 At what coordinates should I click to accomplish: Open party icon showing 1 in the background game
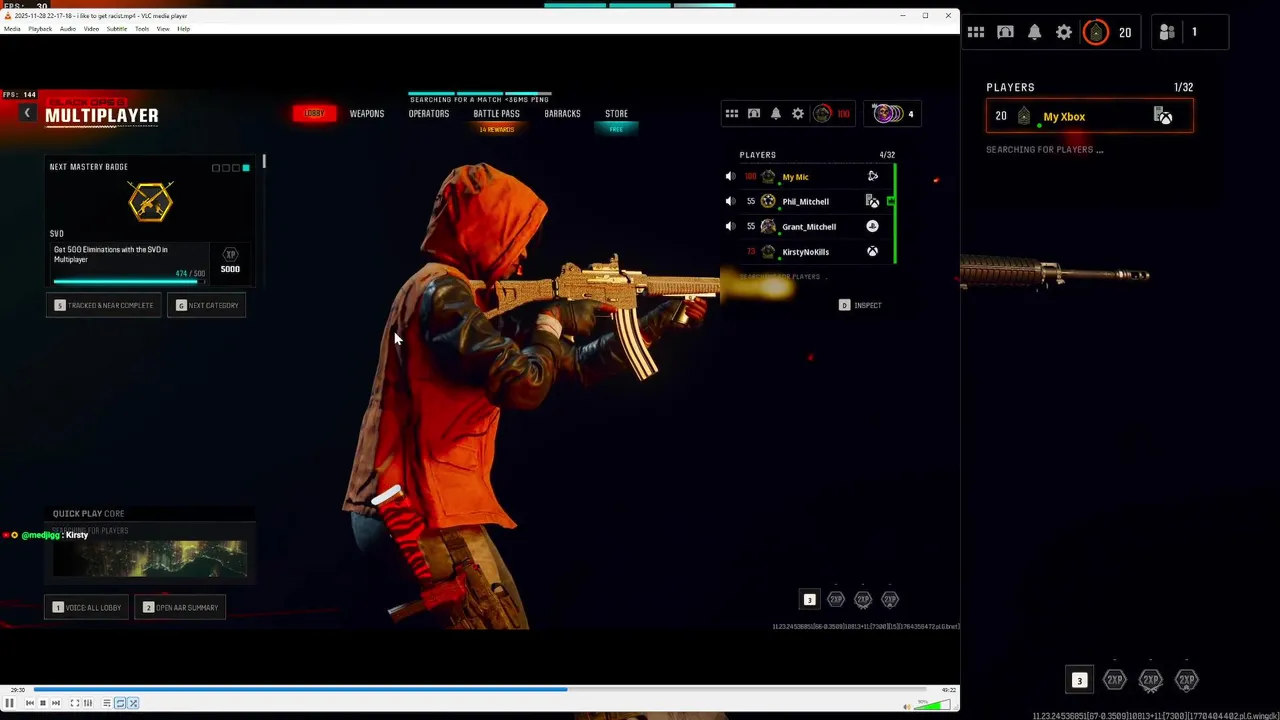pyautogui.click(x=1189, y=32)
